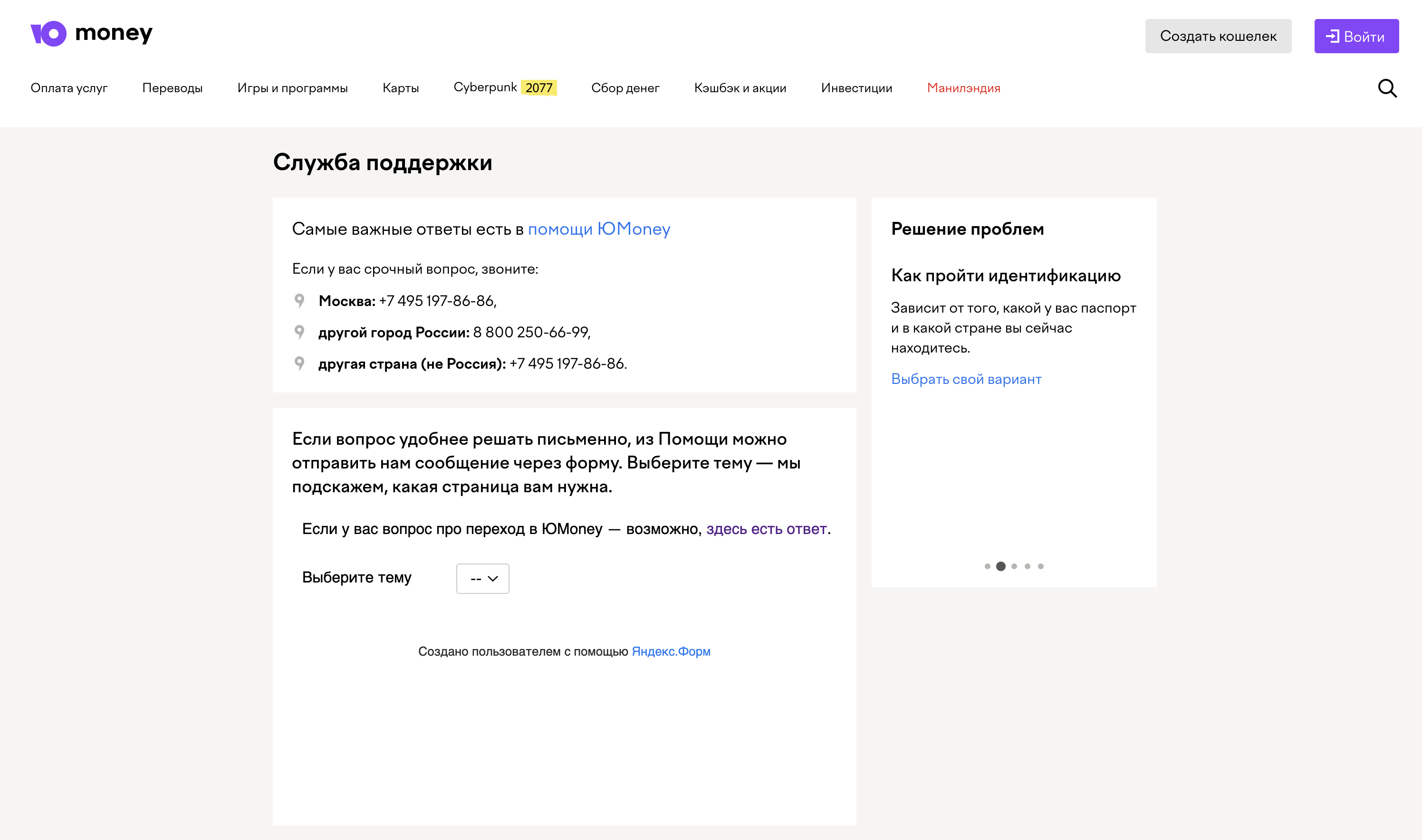Screen dimensions: 1422x840
Task: Click the здесь есть ответ link
Action: (766, 529)
